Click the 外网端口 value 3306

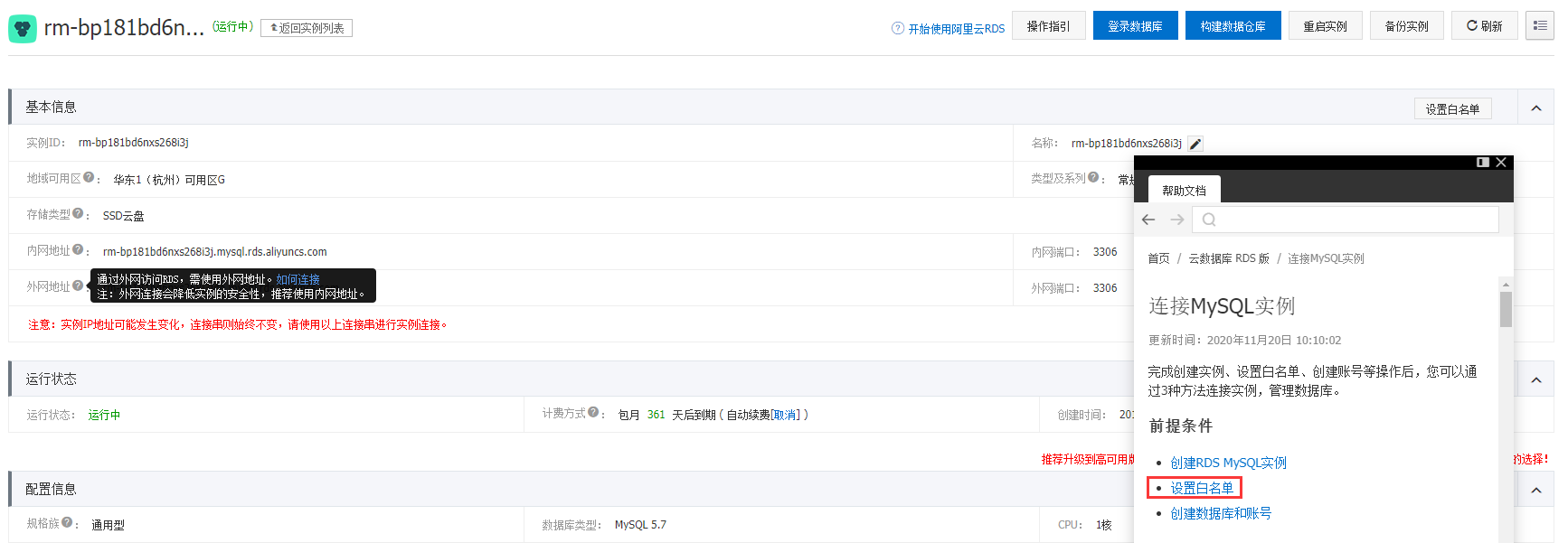[x=1105, y=288]
